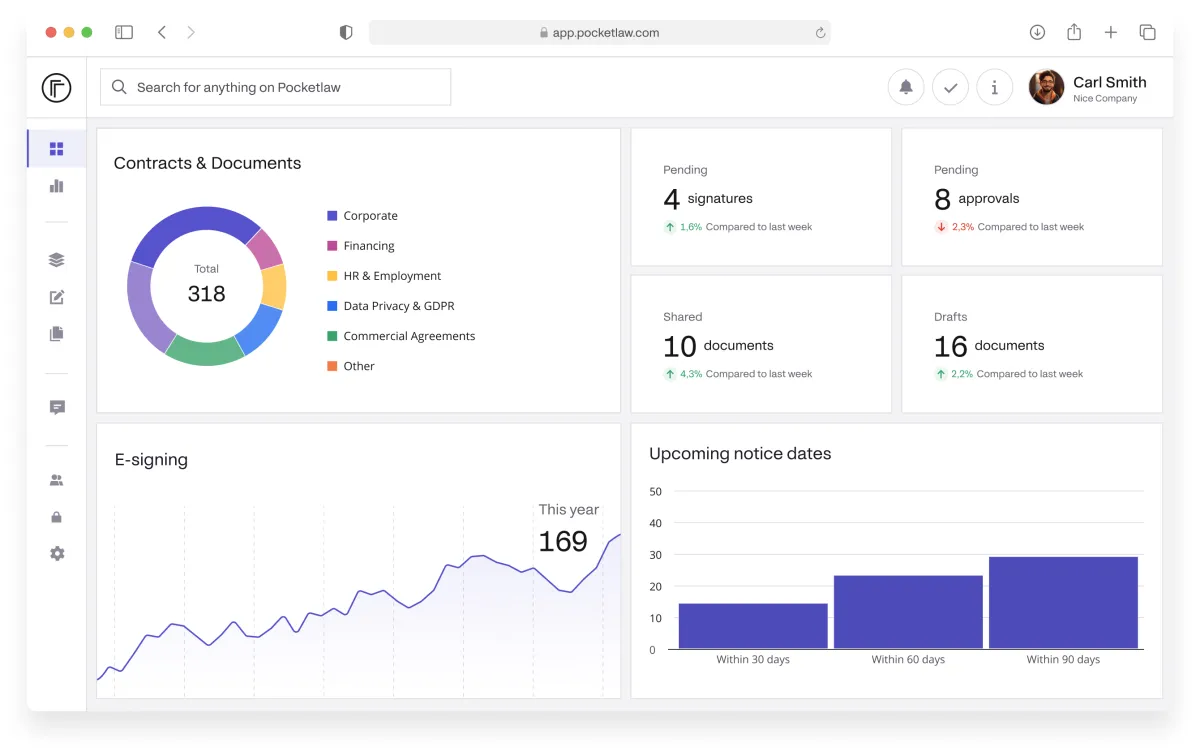Click the Within 90 days bar
Screen dimensions: 1200x756
coord(1063,602)
